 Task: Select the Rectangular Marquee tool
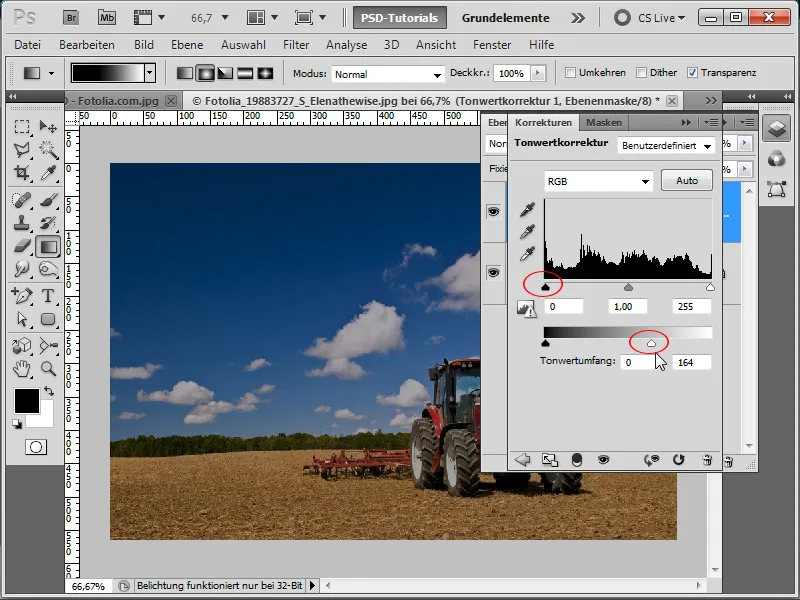point(21,126)
